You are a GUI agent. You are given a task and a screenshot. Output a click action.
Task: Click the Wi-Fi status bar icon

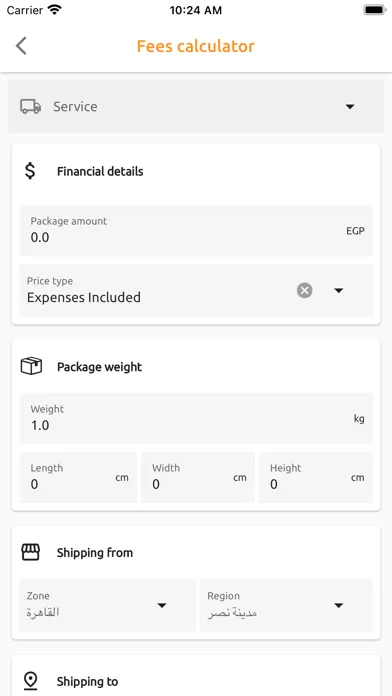pos(55,10)
